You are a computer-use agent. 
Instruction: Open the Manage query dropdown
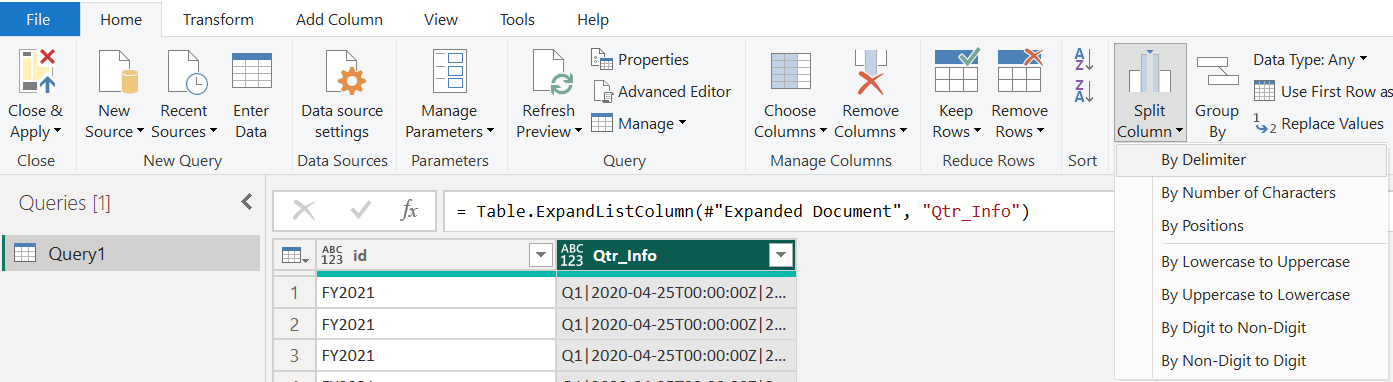[639, 124]
